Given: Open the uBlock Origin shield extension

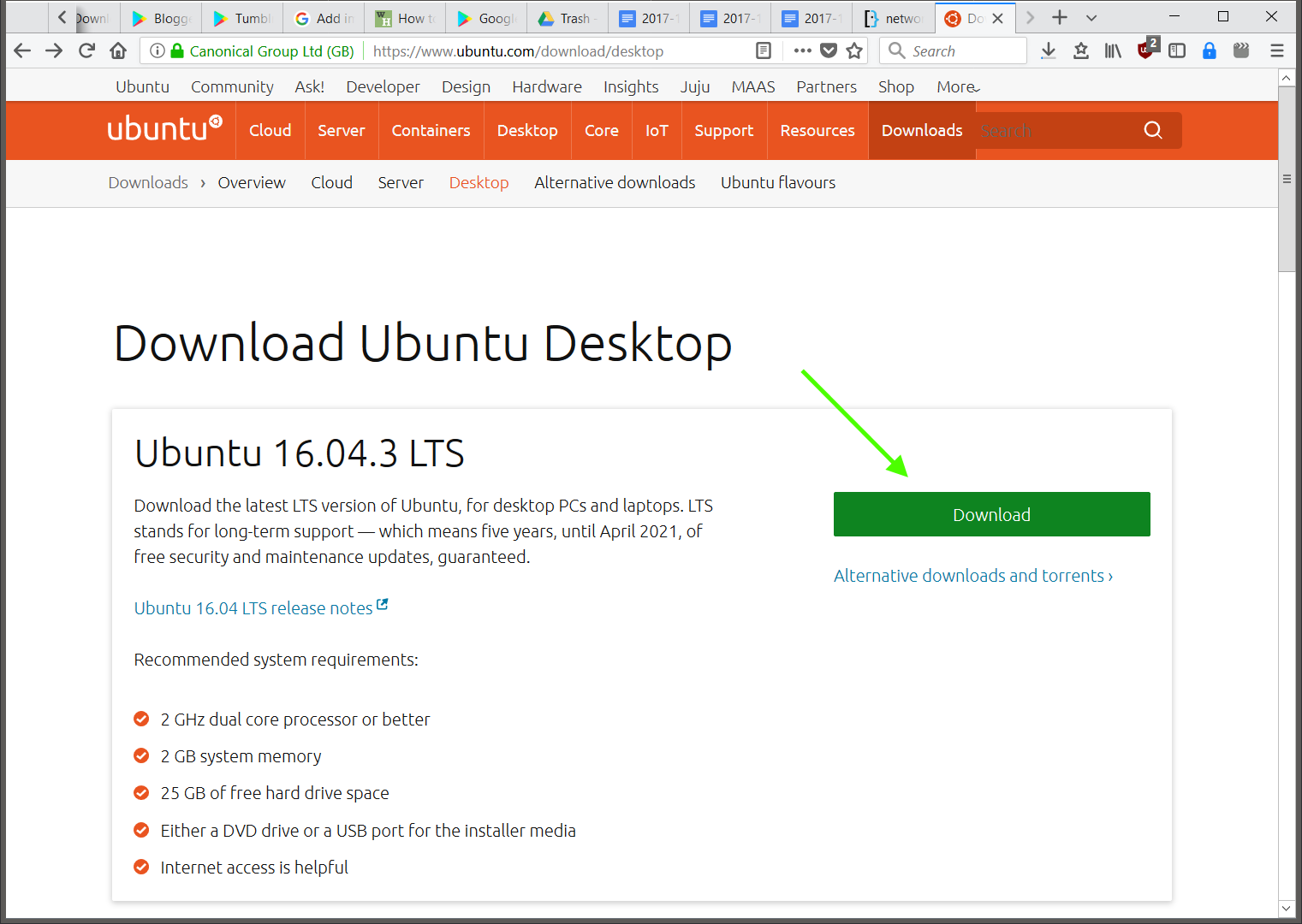Looking at the screenshot, I should click(x=1146, y=50).
